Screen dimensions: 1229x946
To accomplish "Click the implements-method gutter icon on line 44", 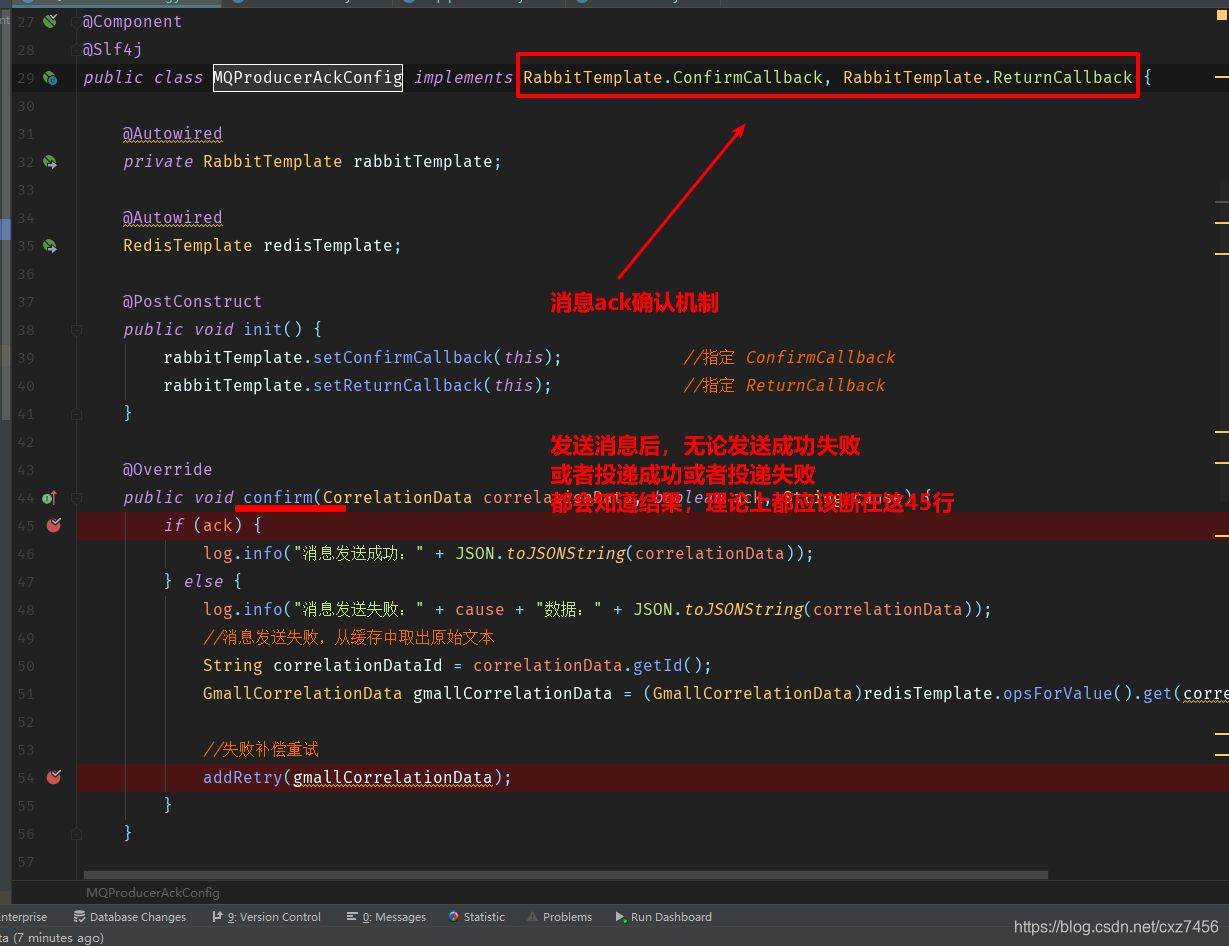I will (x=49, y=497).
